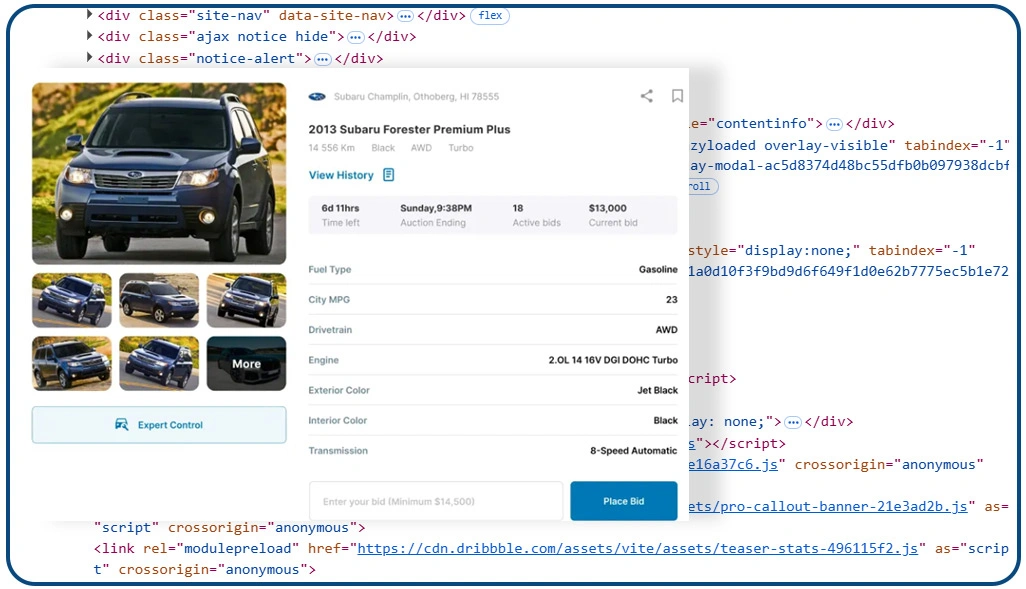Click the ellipsis in the ajax notice div

[355, 37]
